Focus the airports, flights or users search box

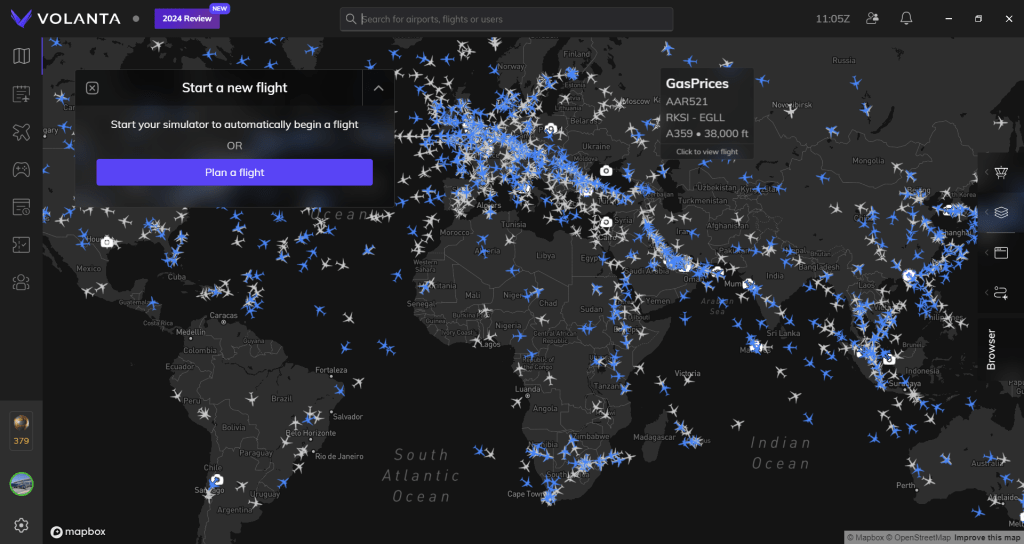510,19
